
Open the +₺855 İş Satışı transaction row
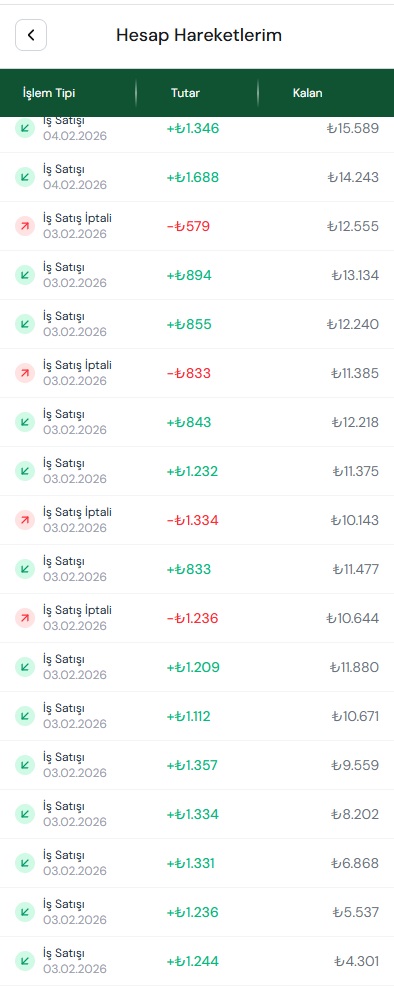197,324
